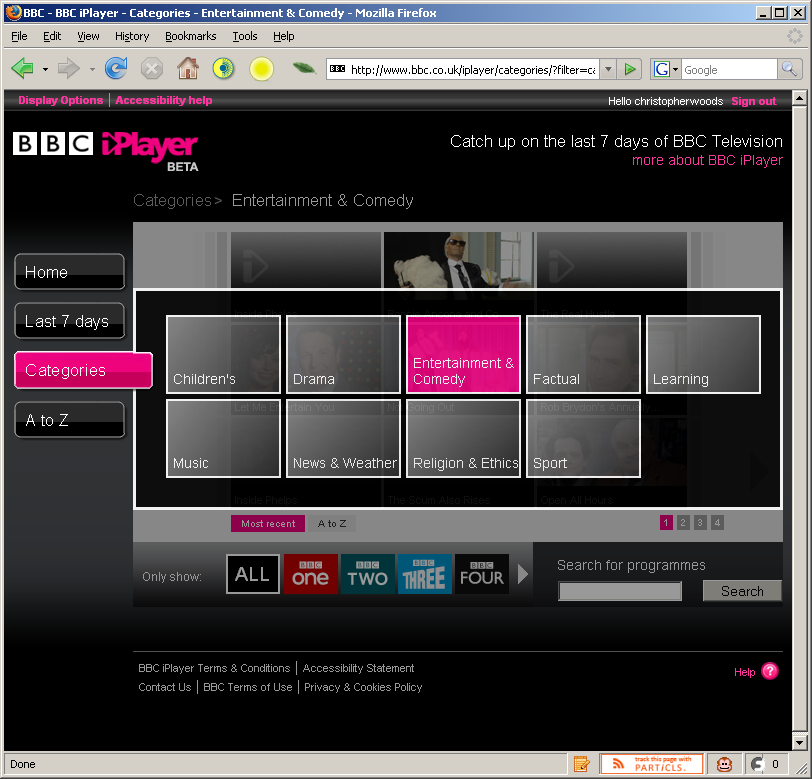812x779 pixels.
Task: Choose the Factual category tile
Action: [x=584, y=354]
